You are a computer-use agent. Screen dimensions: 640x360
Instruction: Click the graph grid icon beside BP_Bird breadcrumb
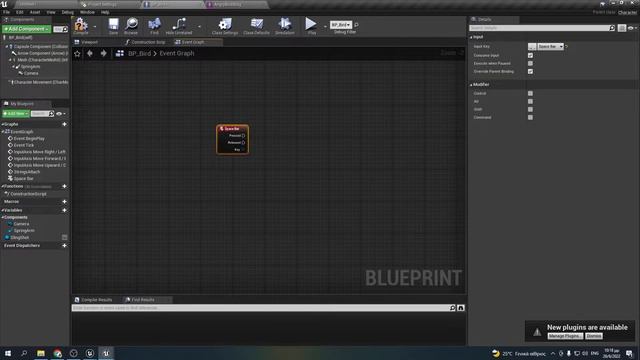tap(120, 53)
